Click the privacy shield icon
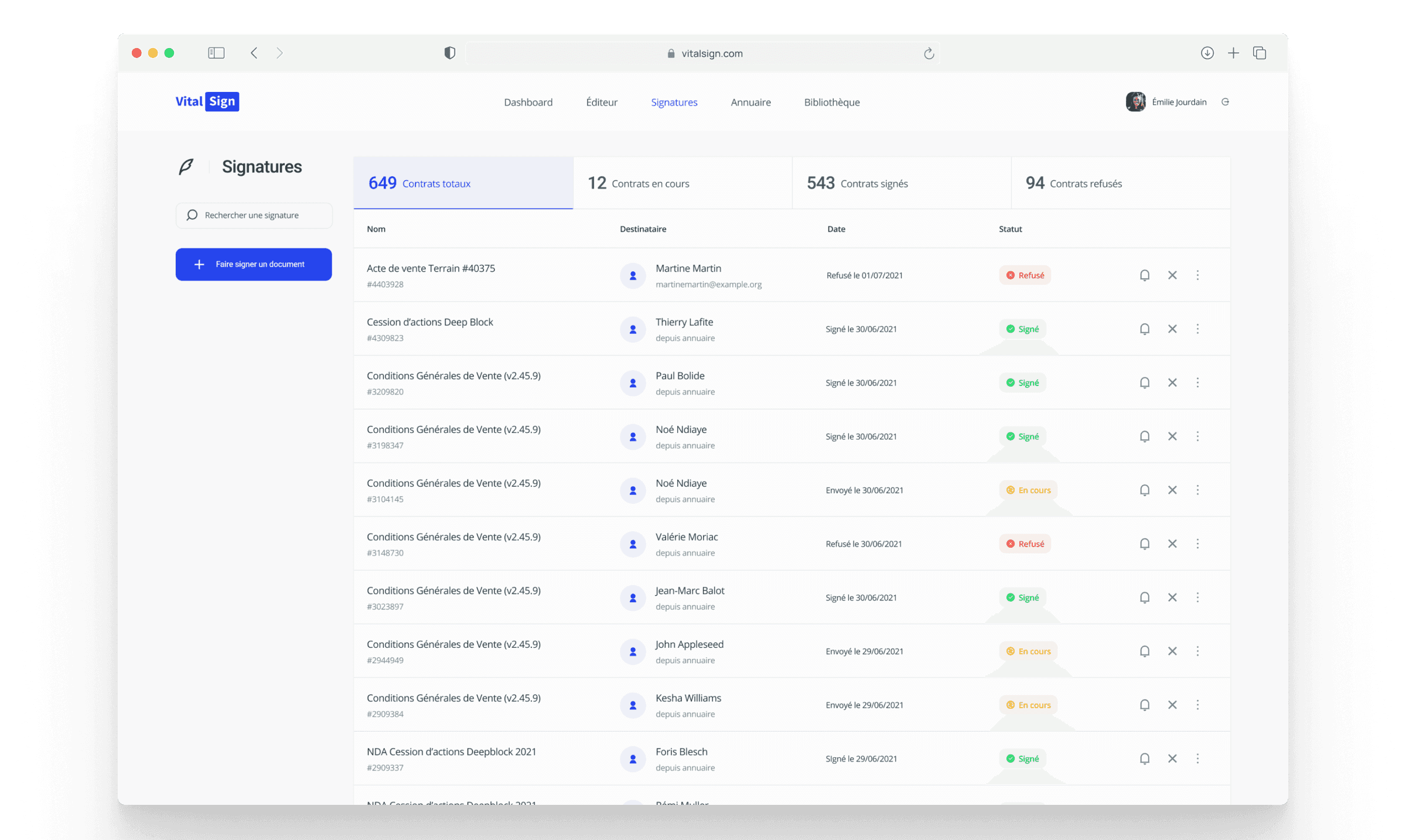 (x=449, y=53)
